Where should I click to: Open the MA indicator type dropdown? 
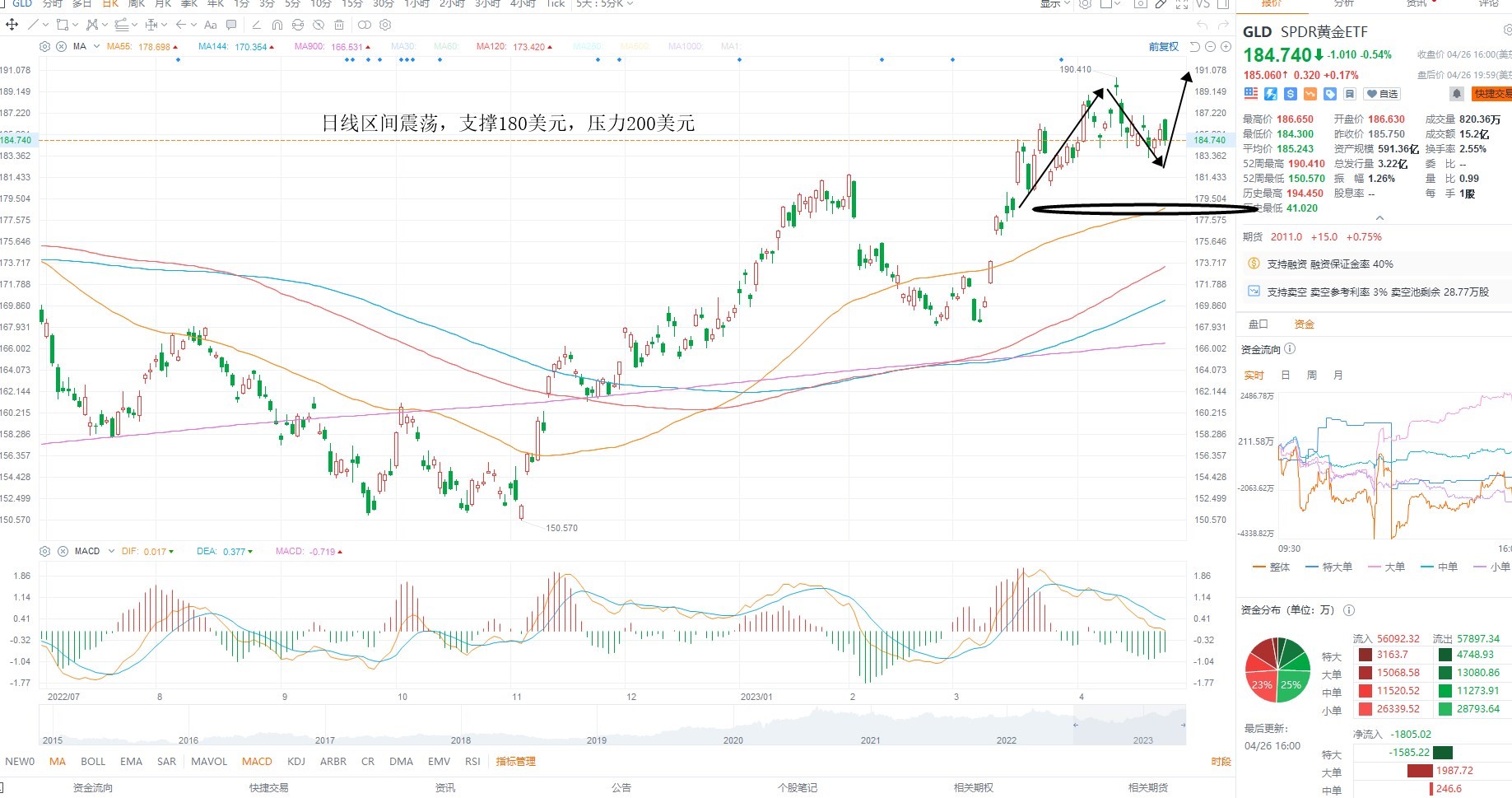pyautogui.click(x=97, y=47)
